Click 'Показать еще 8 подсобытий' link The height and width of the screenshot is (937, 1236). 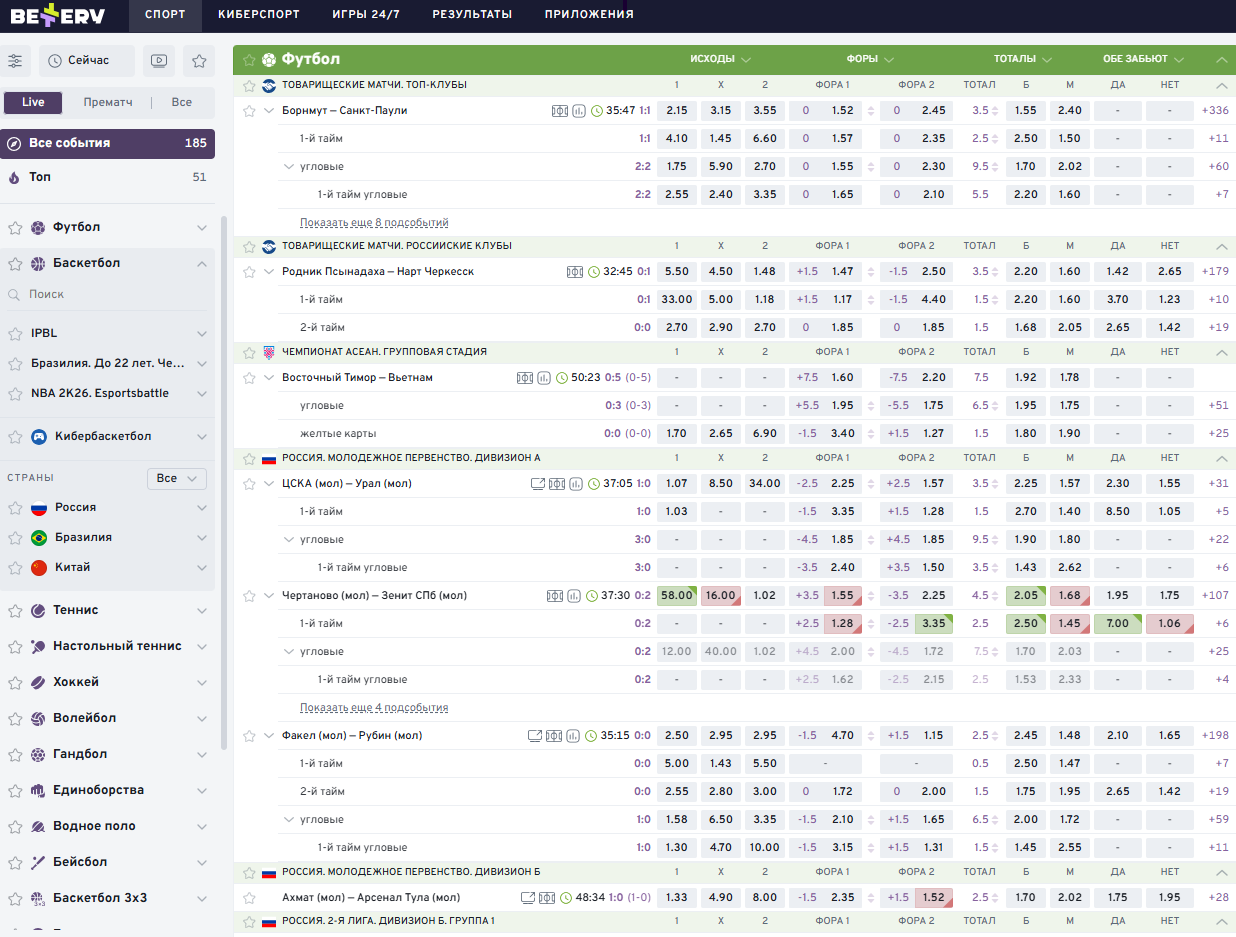pyautogui.click(x=374, y=223)
